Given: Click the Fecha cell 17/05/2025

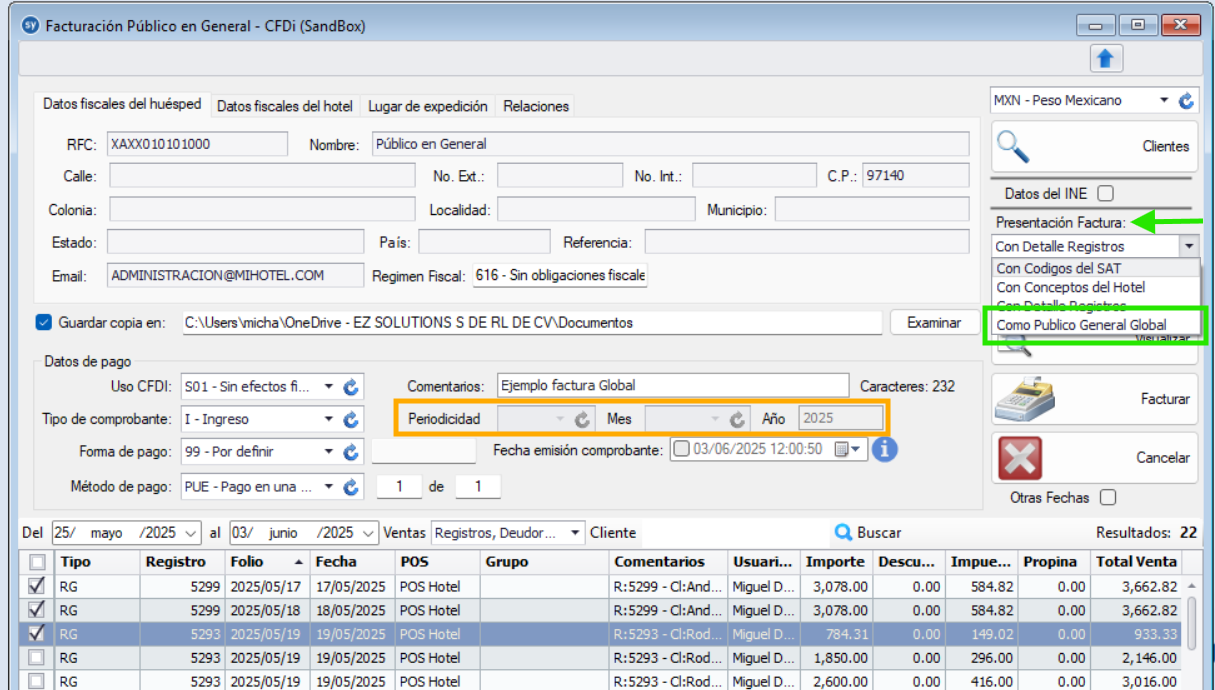Looking at the screenshot, I should point(351,586).
